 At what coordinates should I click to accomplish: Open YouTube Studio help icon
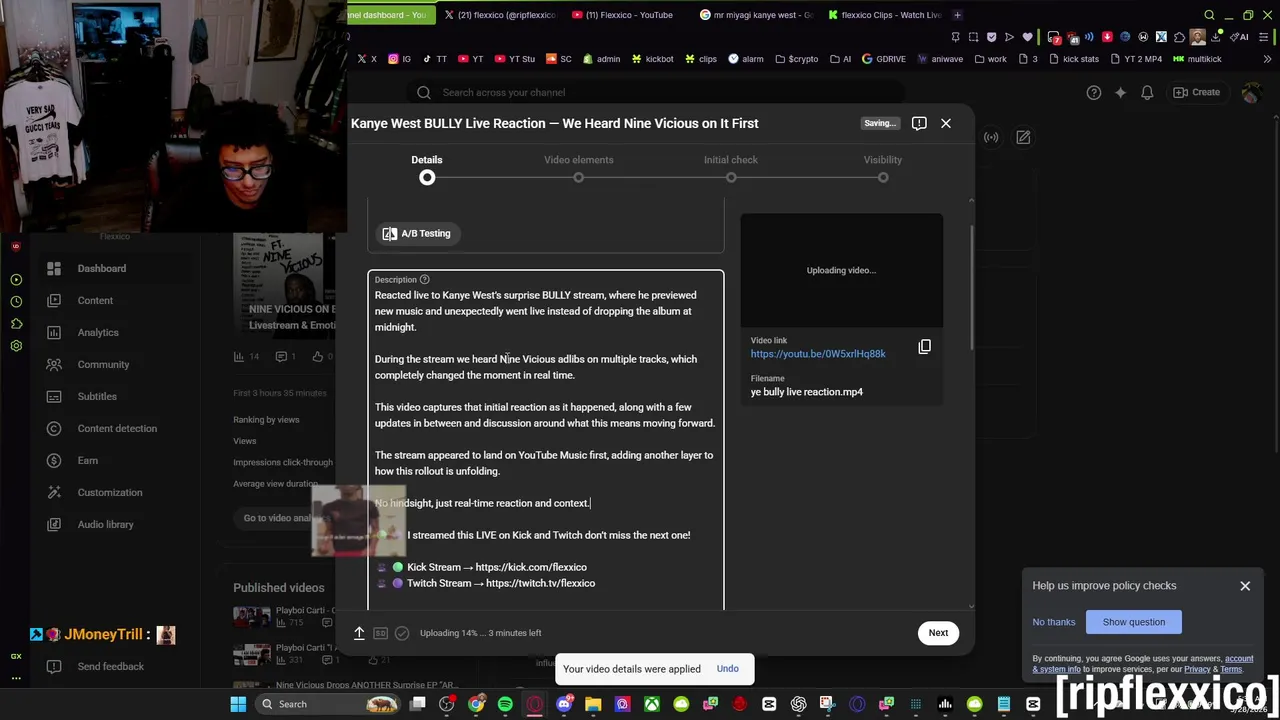click(x=1094, y=92)
